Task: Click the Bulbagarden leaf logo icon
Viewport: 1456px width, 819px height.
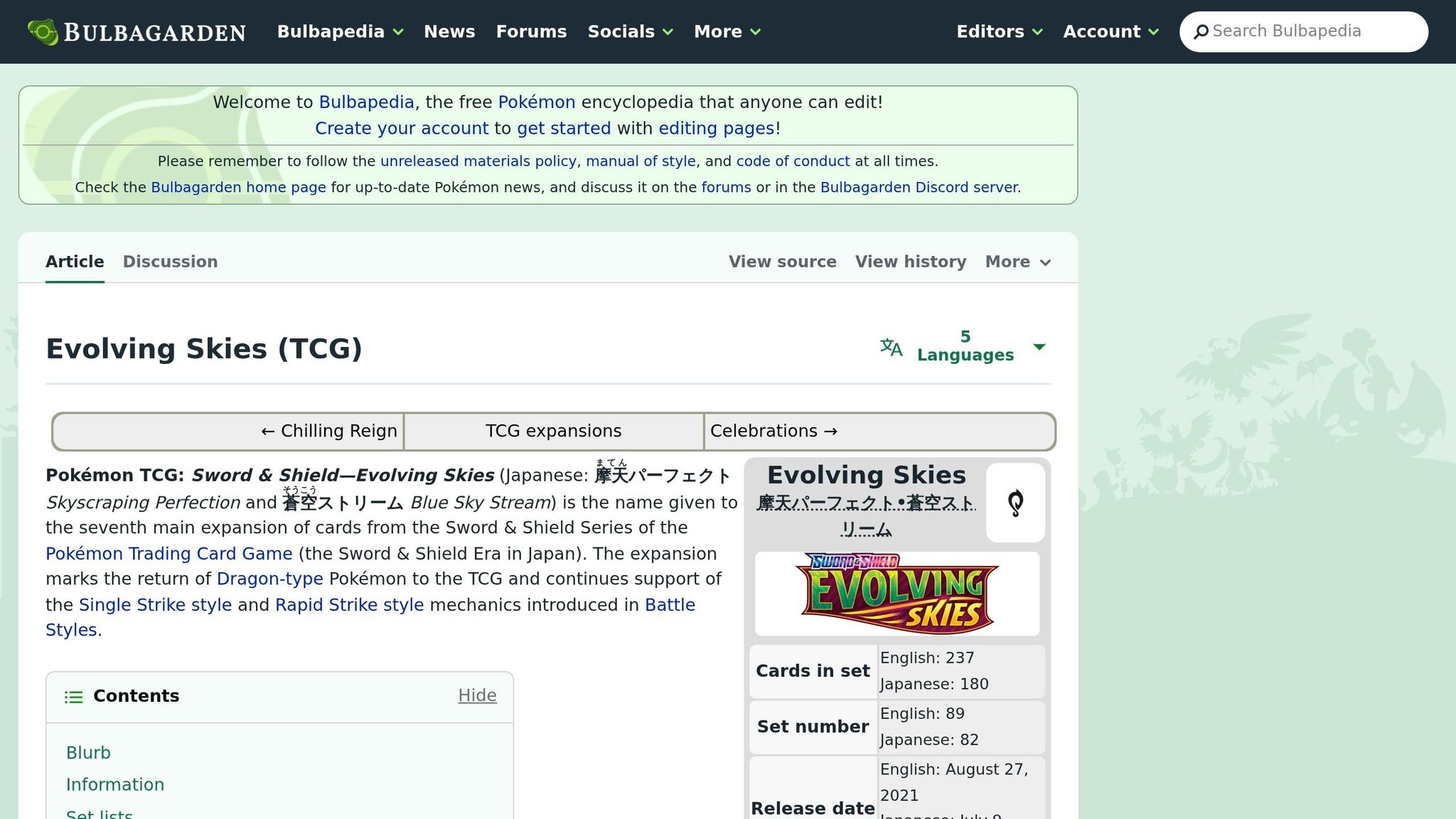Action: click(x=43, y=32)
